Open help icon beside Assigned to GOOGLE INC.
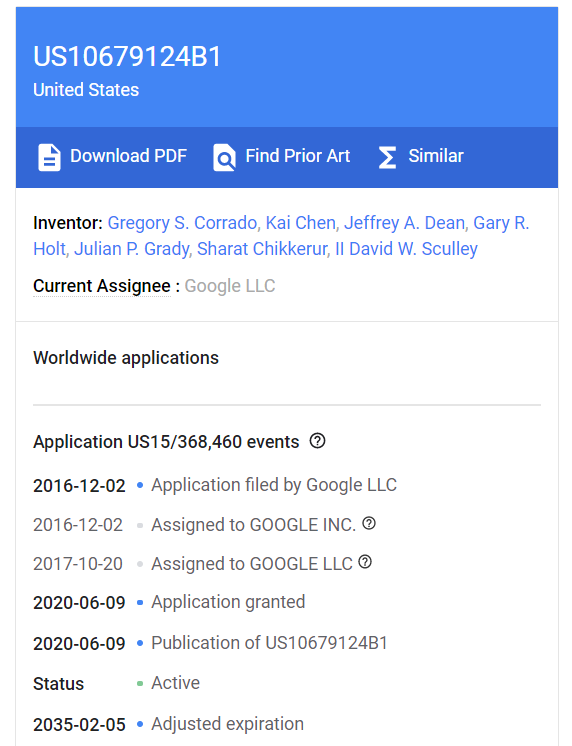Viewport: 572px width, 746px height. pyautogui.click(x=369, y=523)
